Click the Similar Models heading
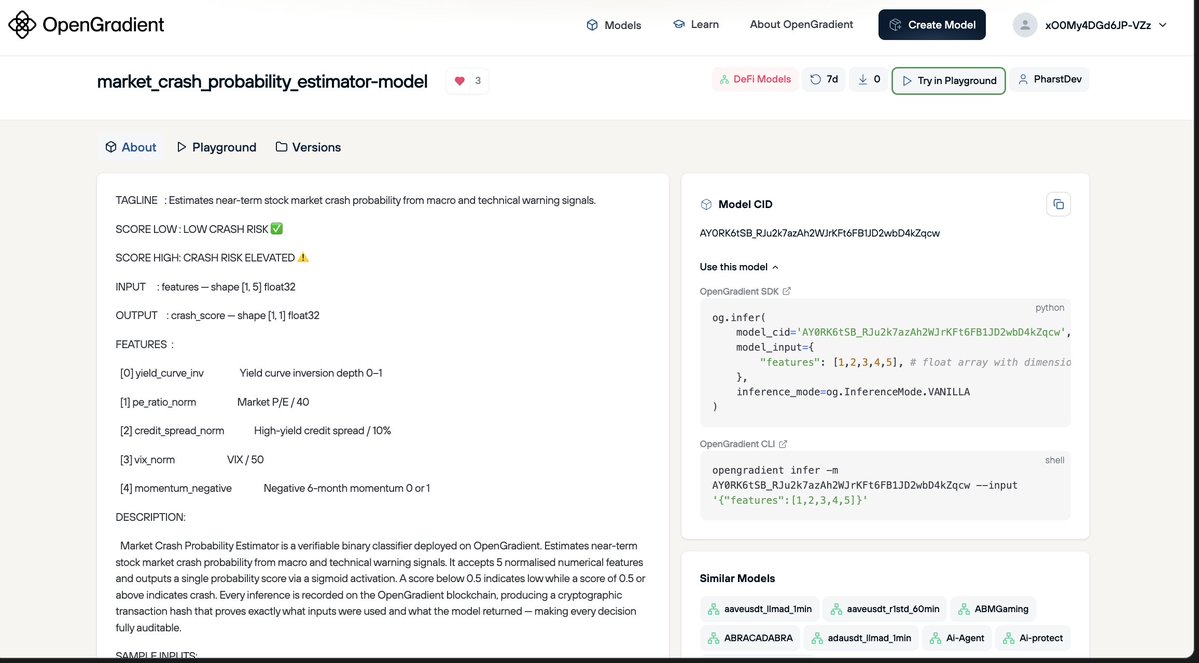 737,578
